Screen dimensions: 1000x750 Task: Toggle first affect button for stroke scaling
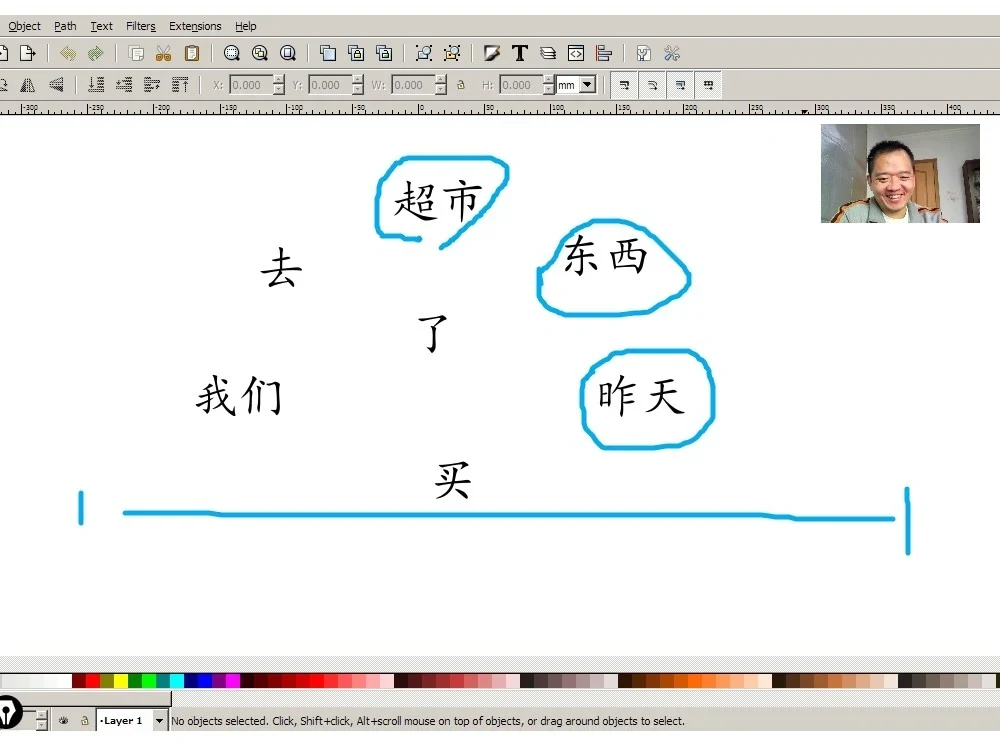(624, 85)
